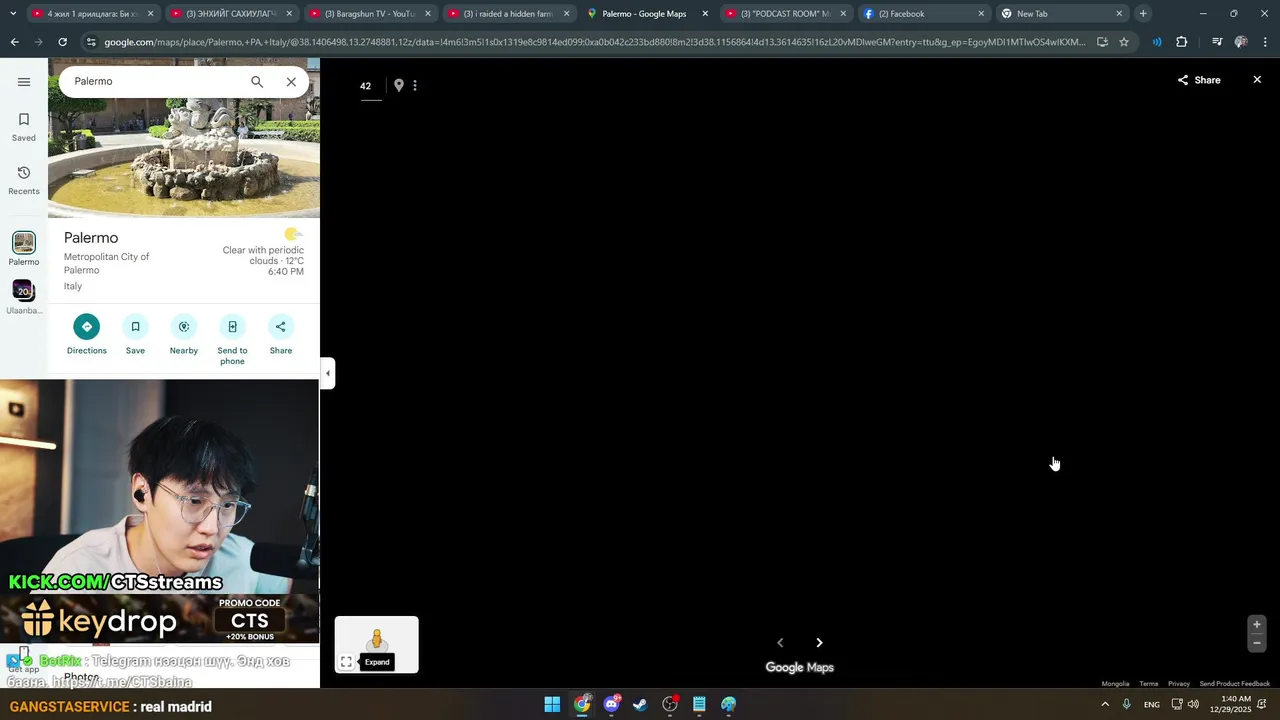Open the Privacy link

coord(1179,684)
